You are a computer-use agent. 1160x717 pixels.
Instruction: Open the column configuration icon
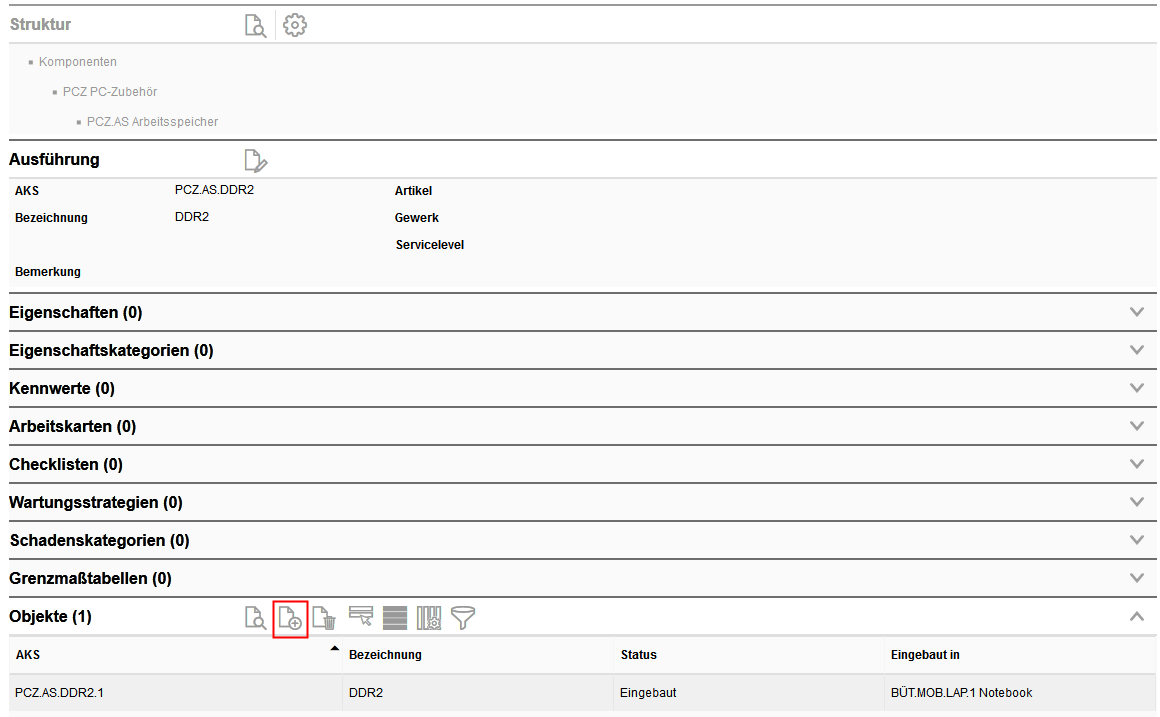coord(429,618)
